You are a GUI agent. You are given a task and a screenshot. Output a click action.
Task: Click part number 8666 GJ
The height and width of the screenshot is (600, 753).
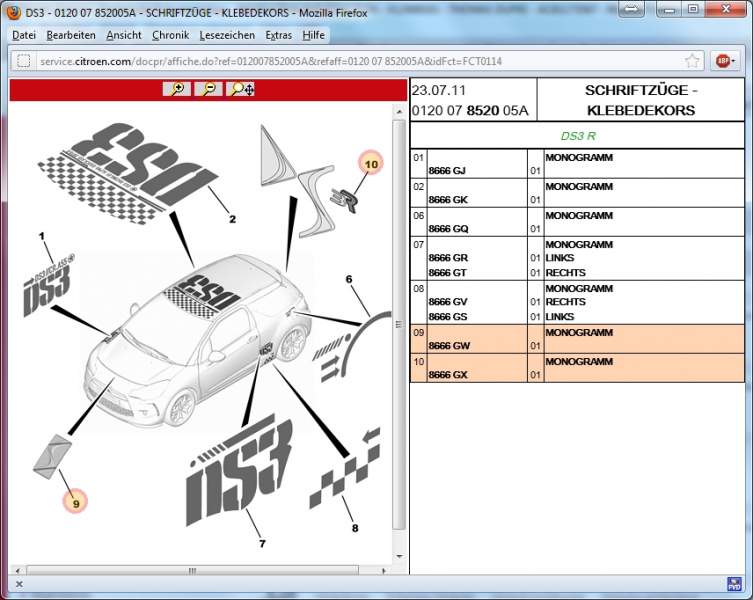coord(447,171)
